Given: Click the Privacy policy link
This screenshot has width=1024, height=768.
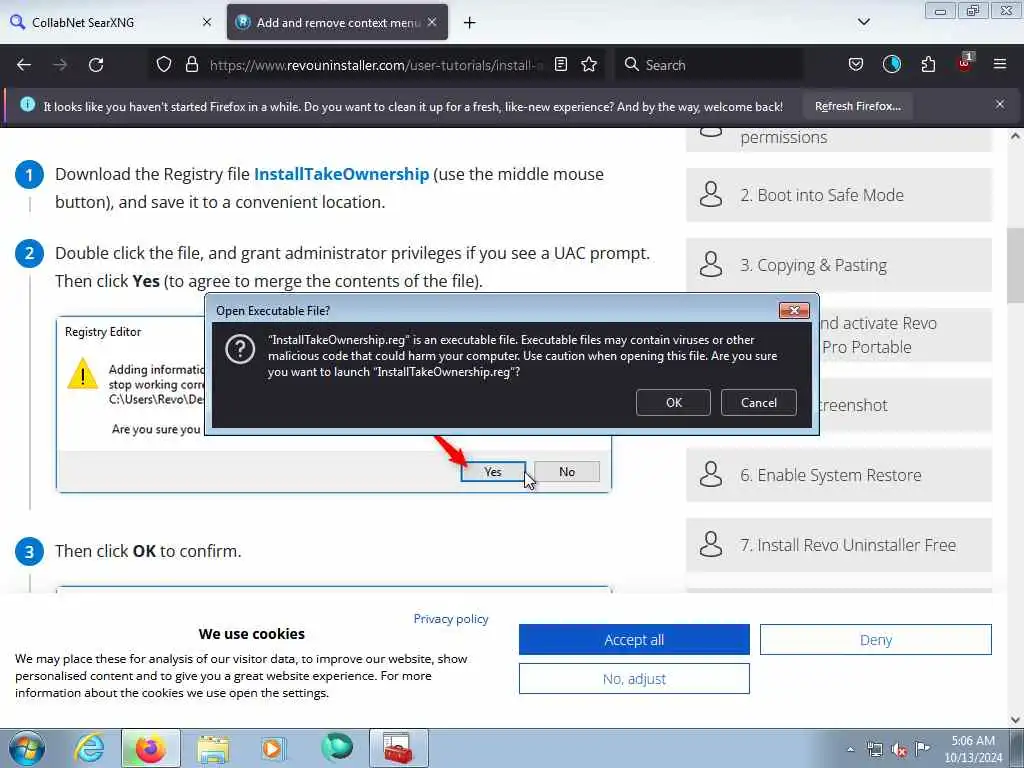Looking at the screenshot, I should tap(451, 618).
